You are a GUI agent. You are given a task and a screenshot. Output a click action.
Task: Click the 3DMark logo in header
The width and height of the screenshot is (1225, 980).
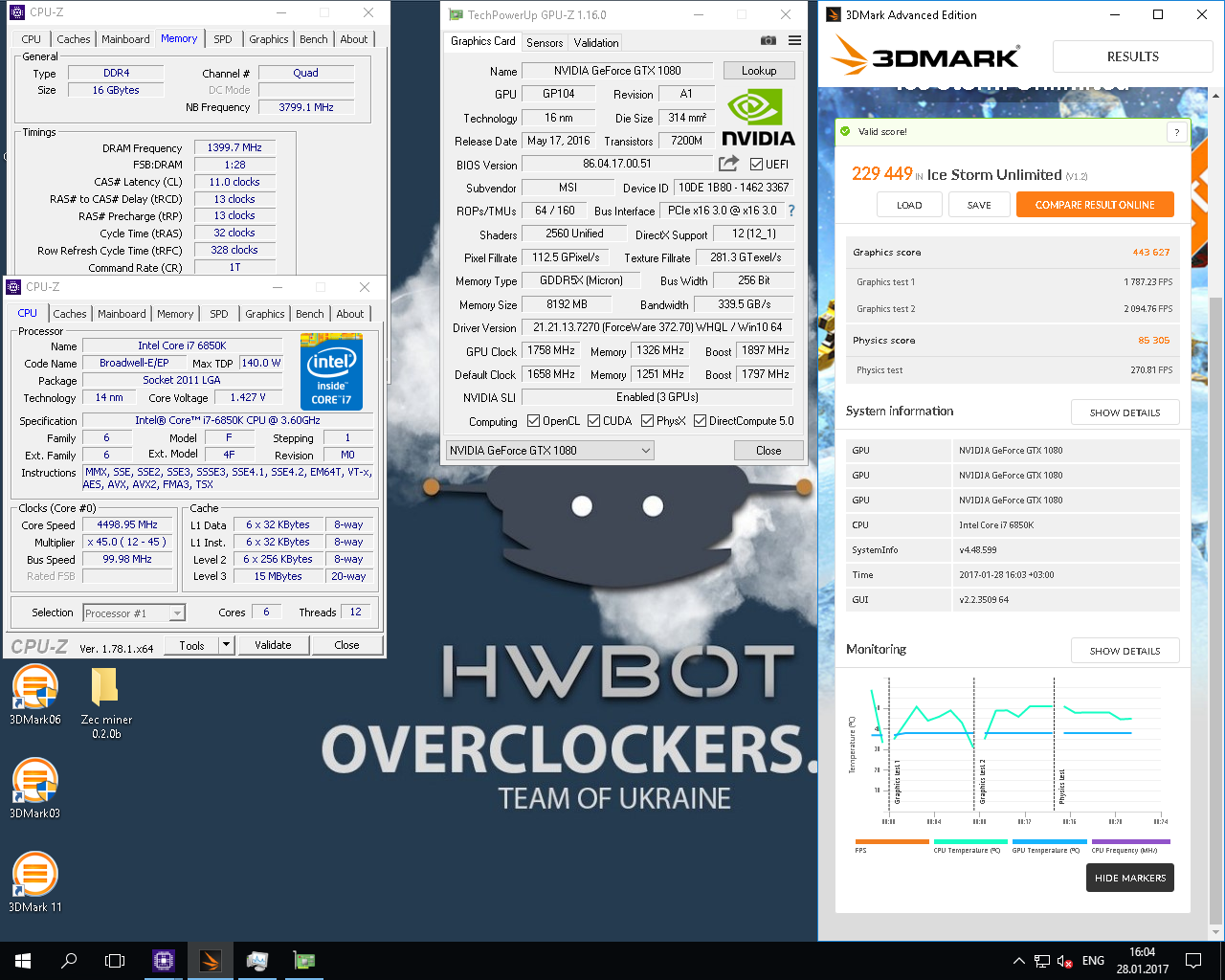click(x=924, y=56)
